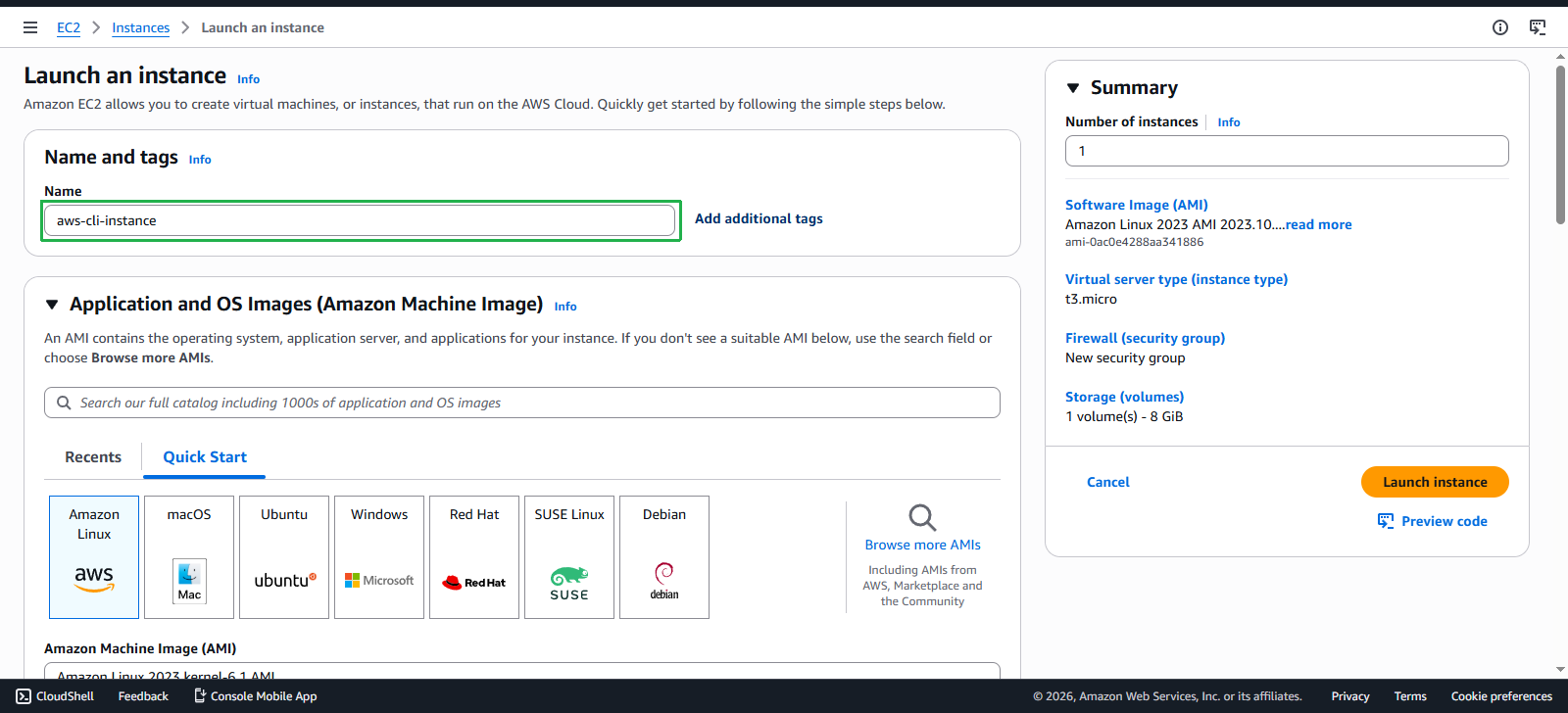Viewport: 1568px width, 713px height.
Task: Click the CloudShell icon in footer
Action: point(24,696)
